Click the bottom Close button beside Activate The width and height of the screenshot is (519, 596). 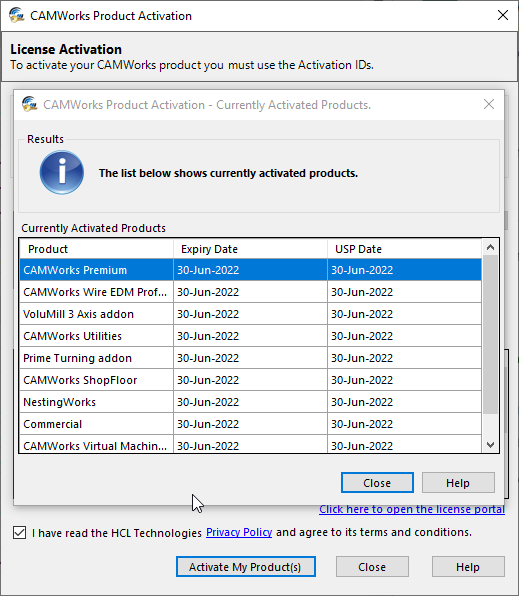point(372,567)
